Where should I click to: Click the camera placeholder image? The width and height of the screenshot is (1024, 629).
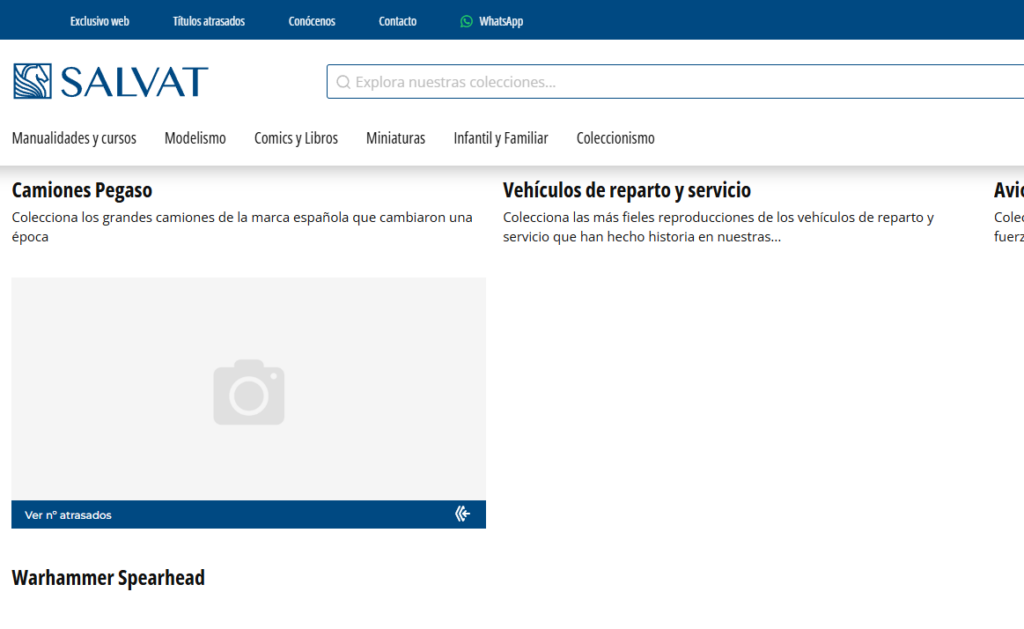tap(248, 392)
